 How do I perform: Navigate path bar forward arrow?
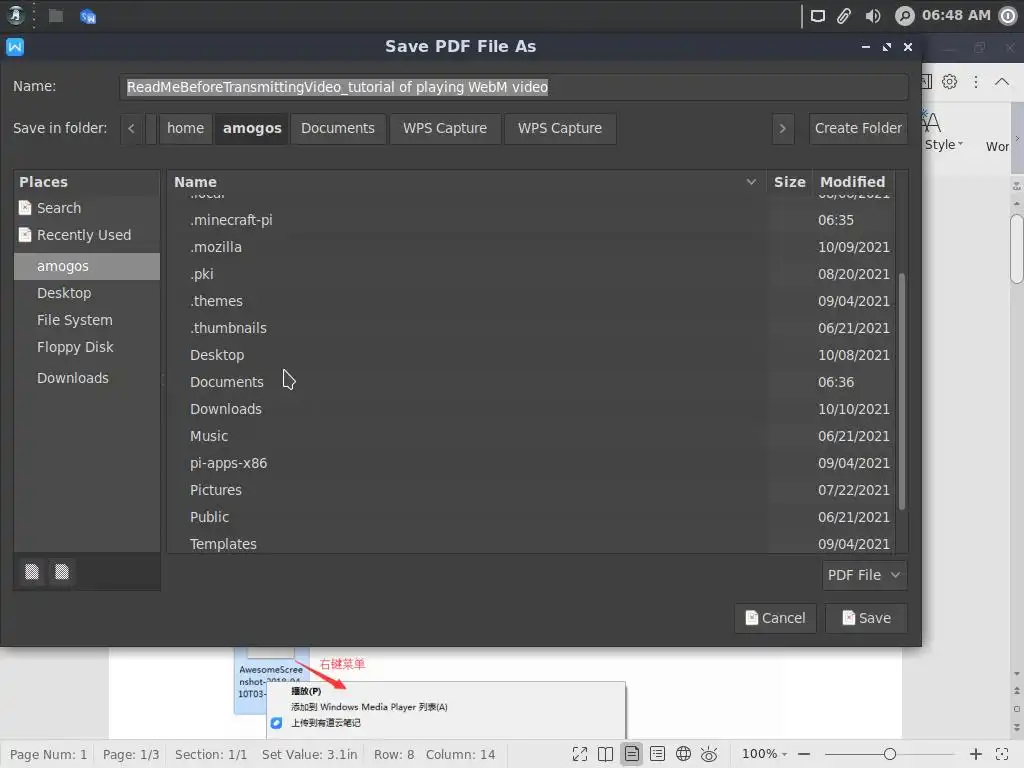[782, 128]
